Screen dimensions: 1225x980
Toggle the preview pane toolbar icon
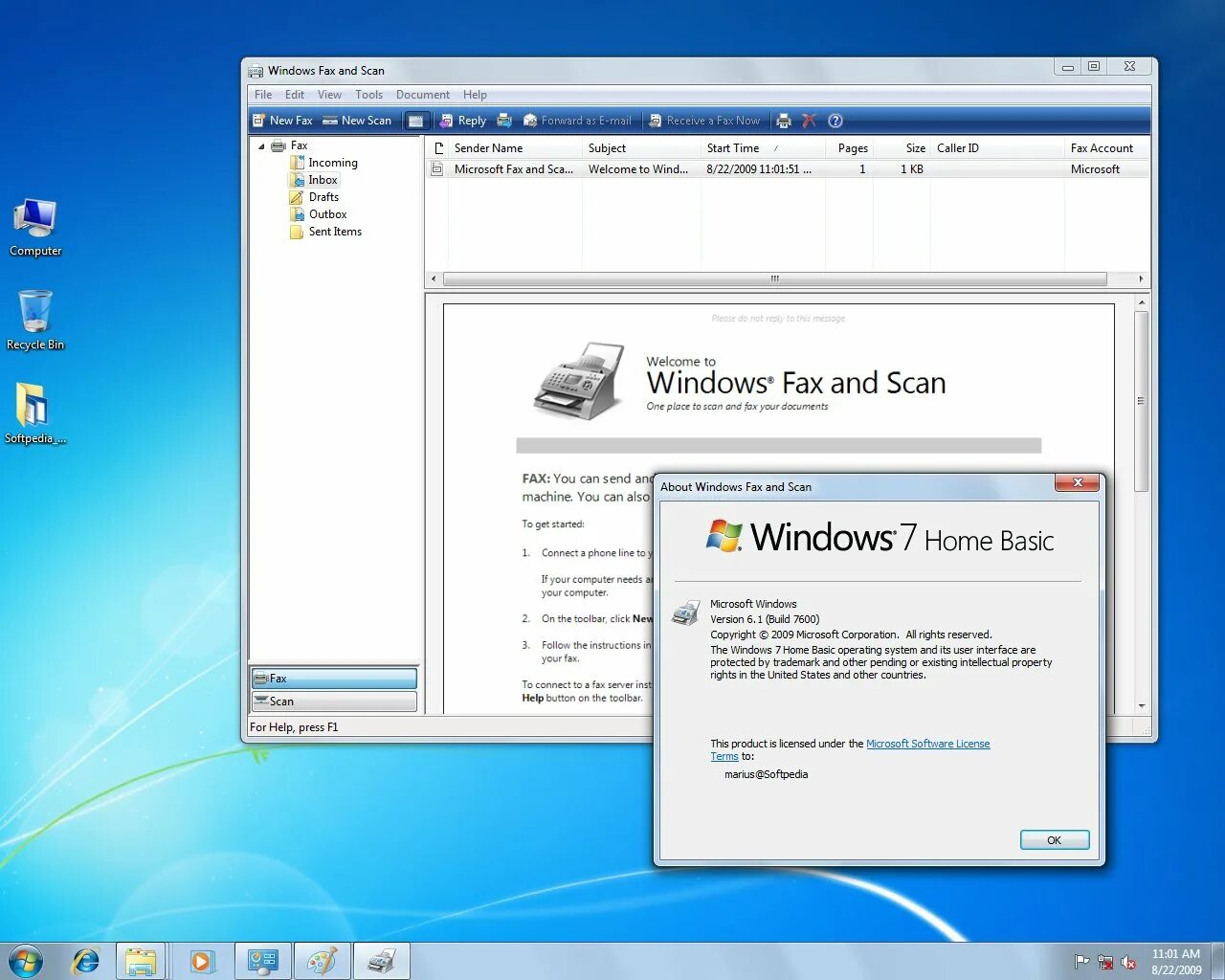click(415, 121)
